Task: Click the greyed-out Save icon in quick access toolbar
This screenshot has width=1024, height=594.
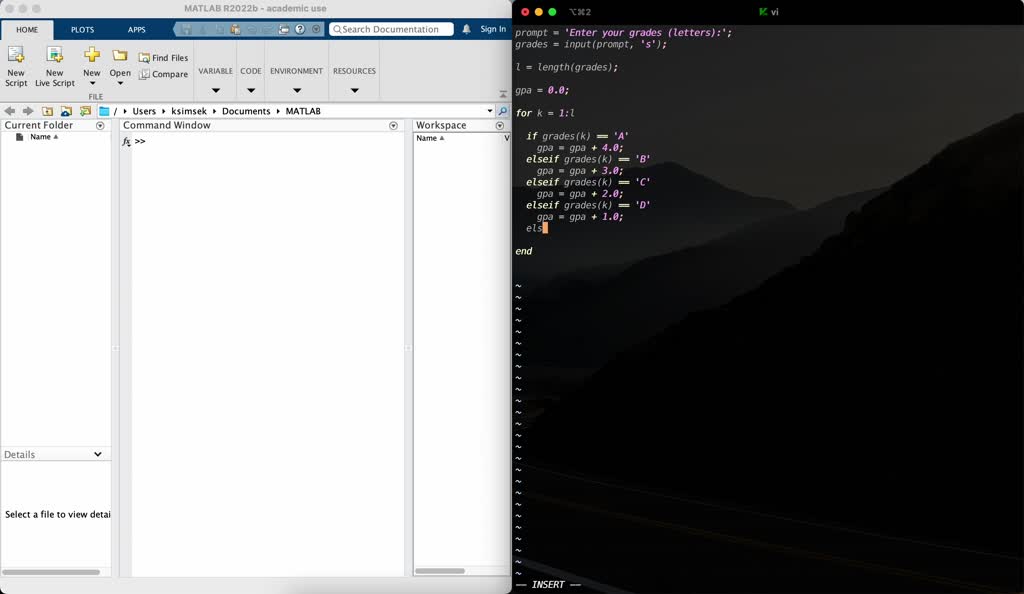Action: point(187,29)
